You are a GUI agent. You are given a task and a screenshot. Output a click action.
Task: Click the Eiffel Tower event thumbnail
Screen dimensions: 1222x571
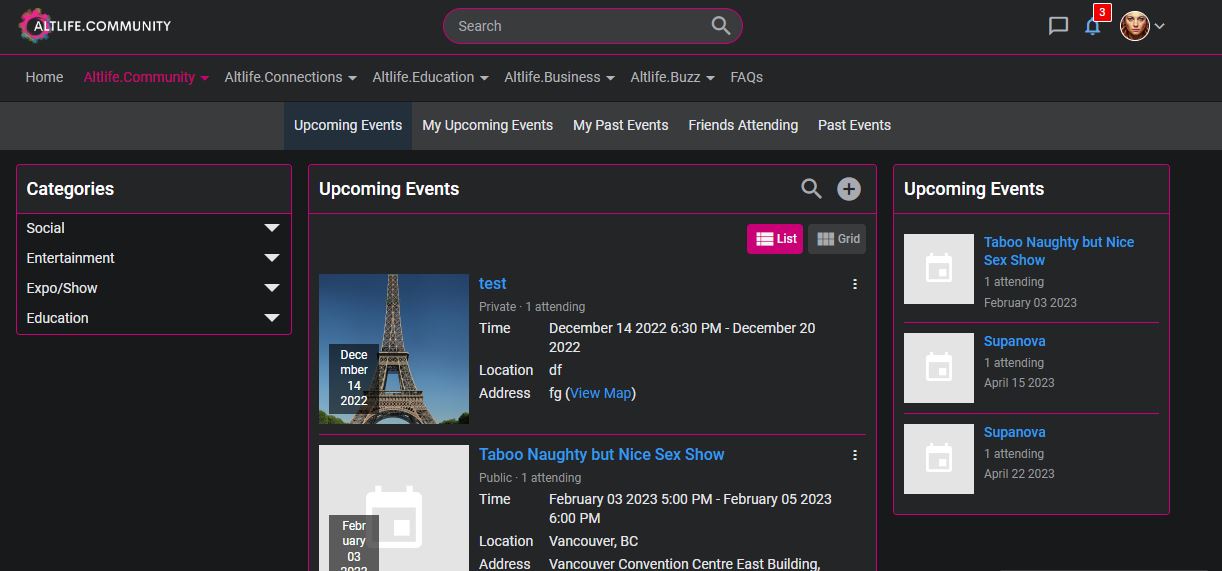click(393, 349)
